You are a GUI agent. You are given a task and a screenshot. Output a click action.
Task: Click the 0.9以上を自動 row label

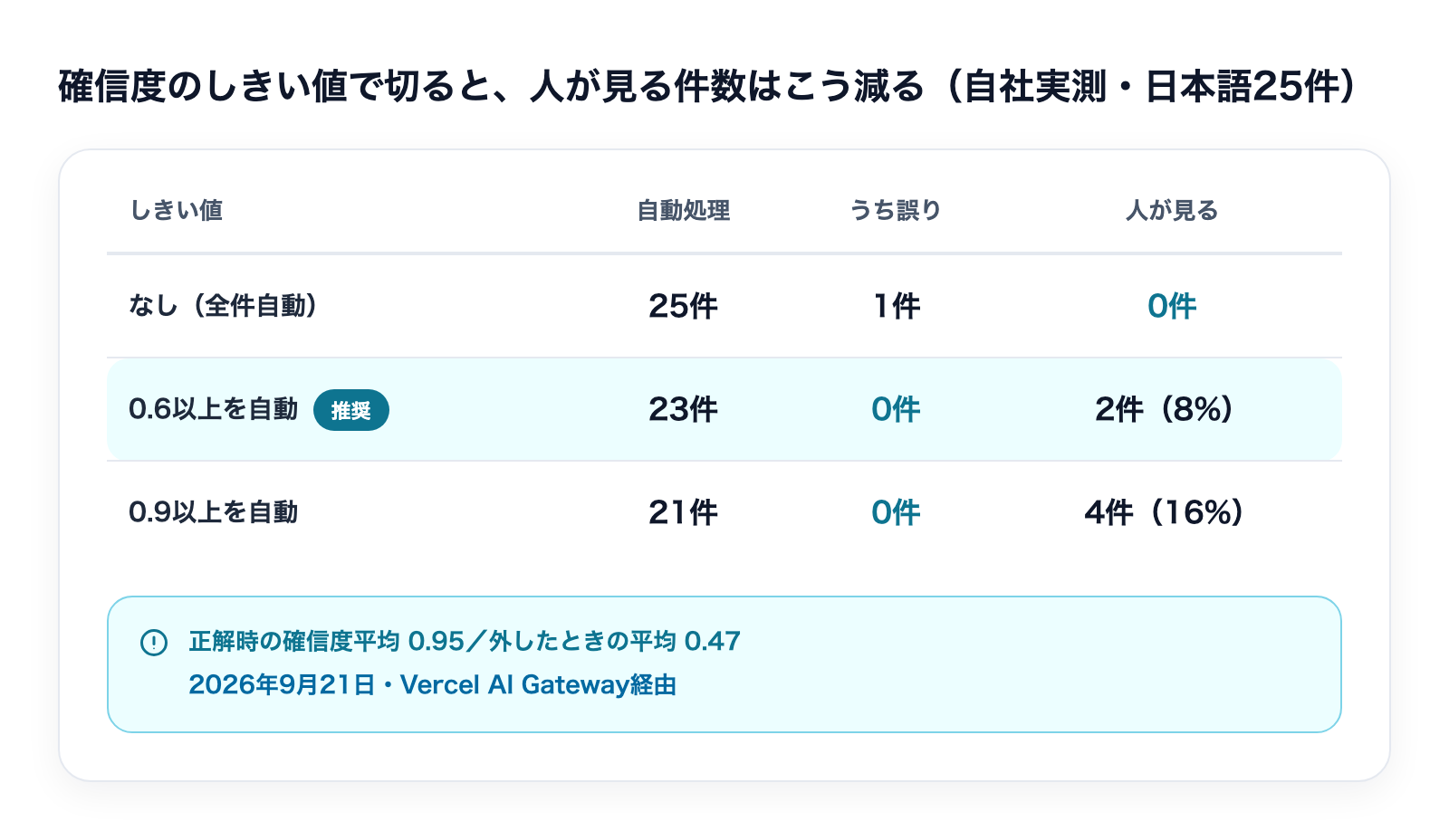[214, 512]
